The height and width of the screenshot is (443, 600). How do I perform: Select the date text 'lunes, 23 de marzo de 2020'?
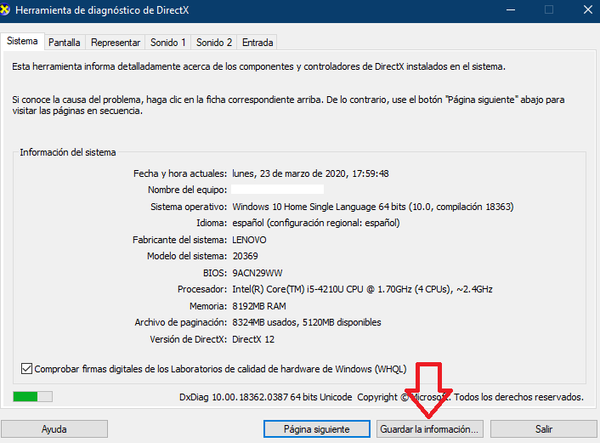tap(289, 174)
